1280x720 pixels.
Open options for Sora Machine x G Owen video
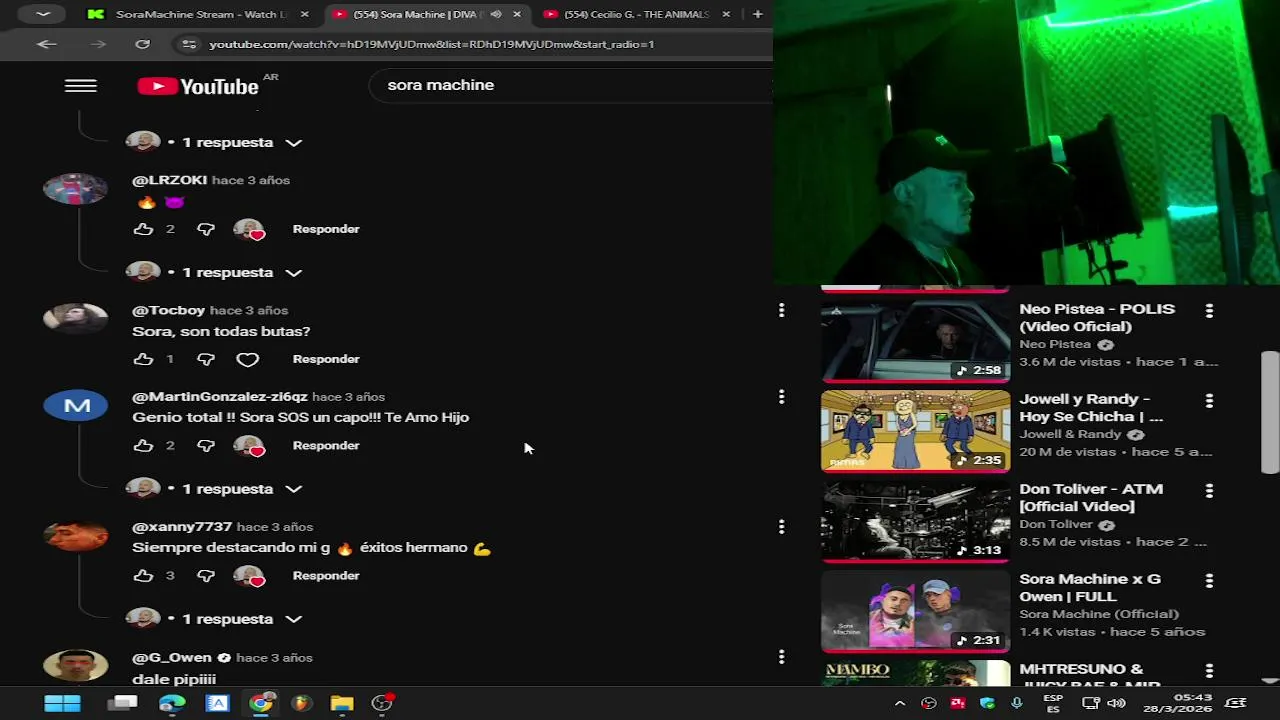(1209, 581)
